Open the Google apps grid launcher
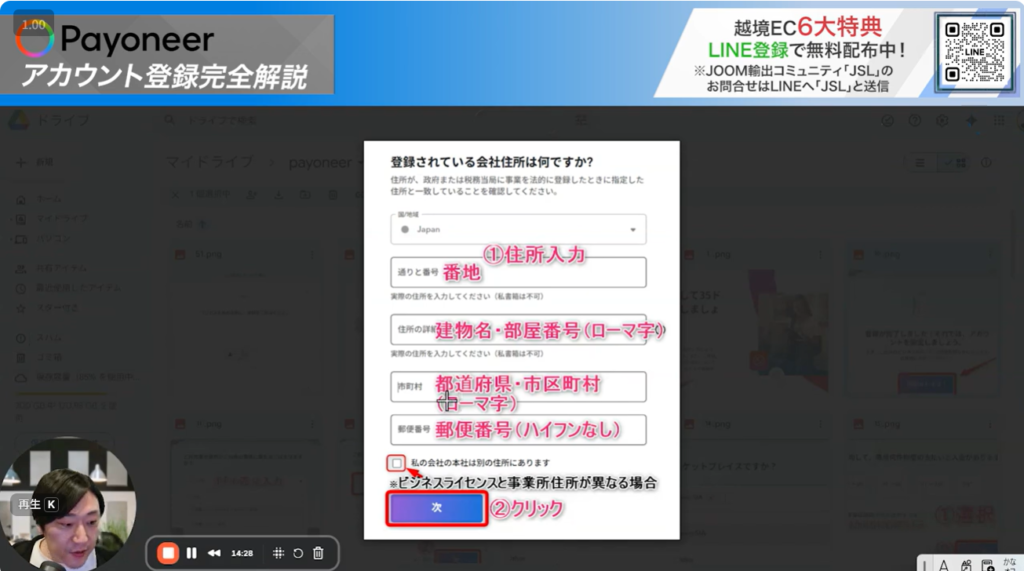 click(1001, 121)
